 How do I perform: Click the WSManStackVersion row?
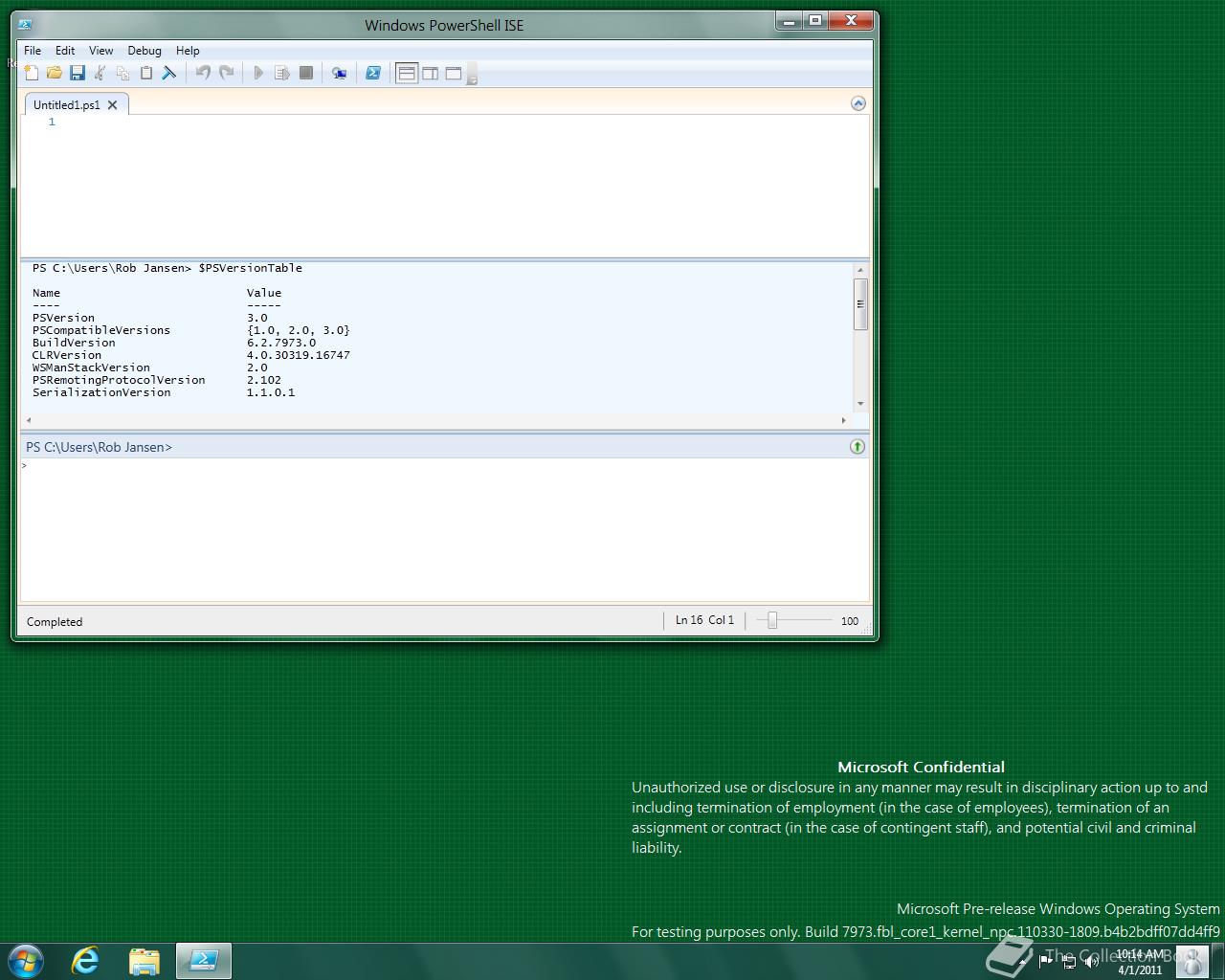[x=150, y=367]
